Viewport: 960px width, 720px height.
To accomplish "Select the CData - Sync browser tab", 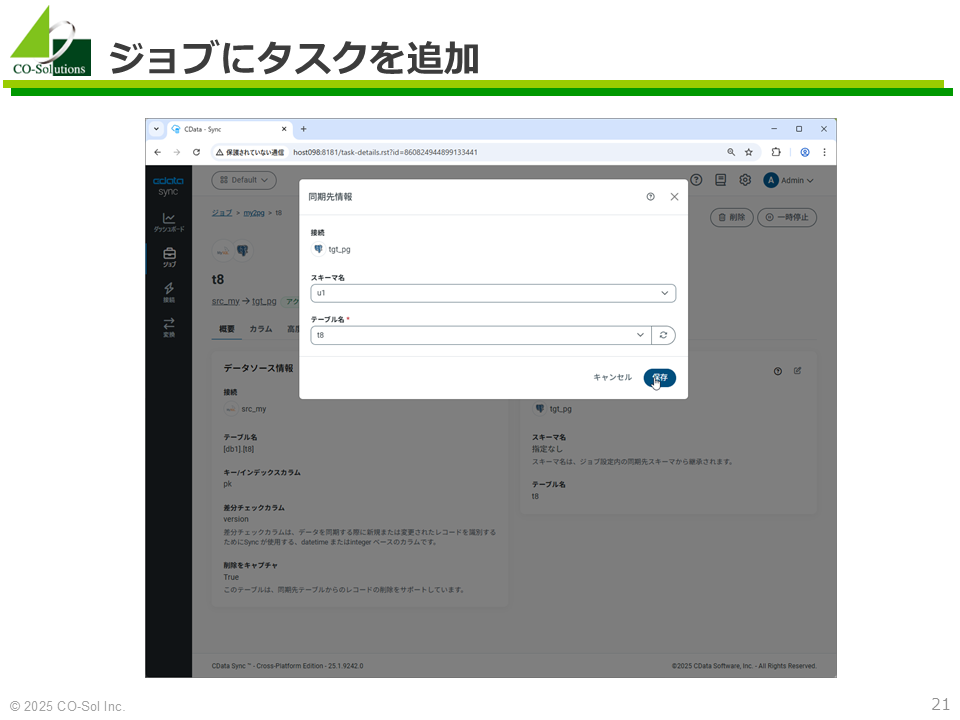I will [228, 129].
